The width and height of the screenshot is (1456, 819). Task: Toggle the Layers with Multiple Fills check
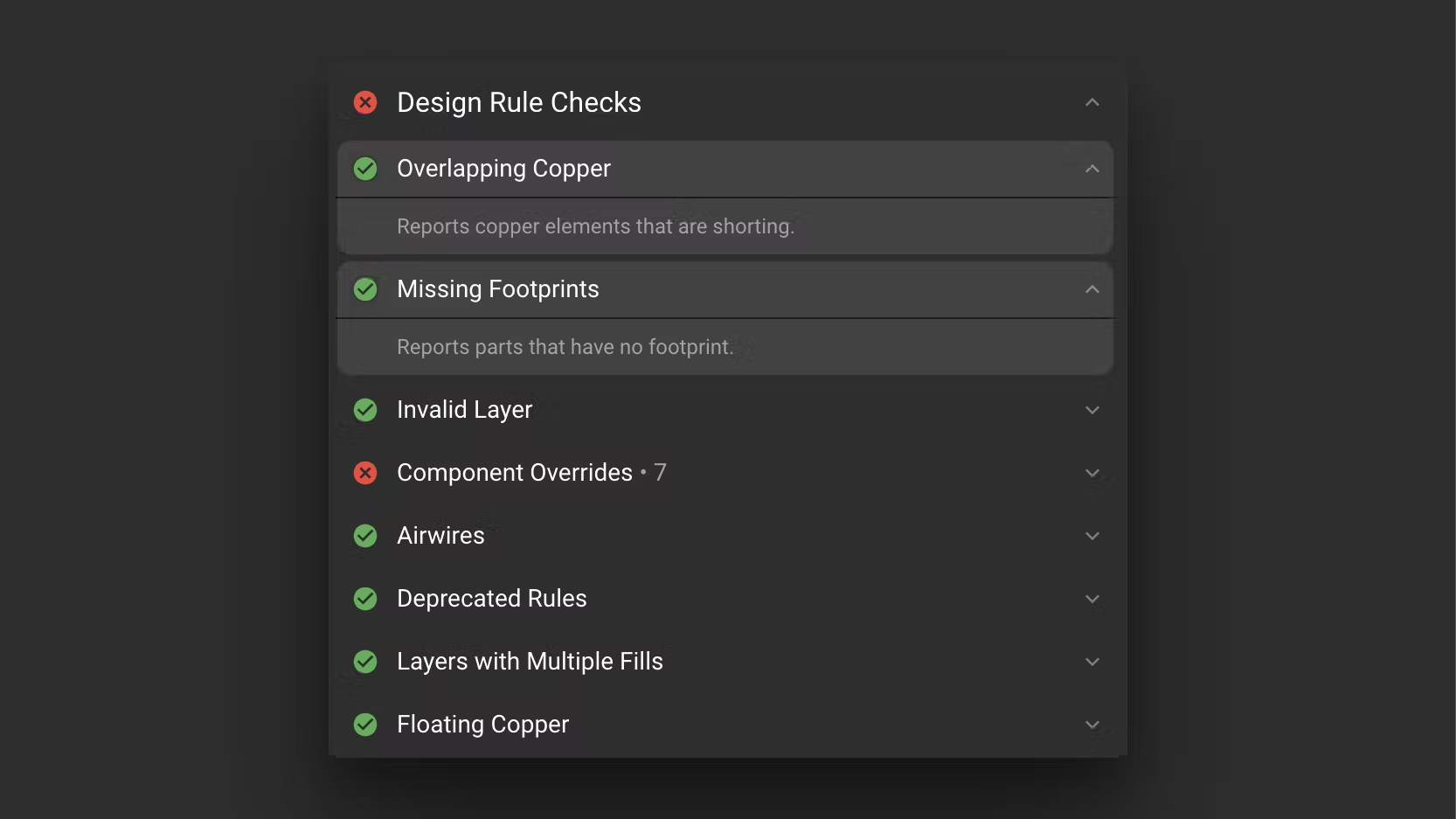click(365, 661)
